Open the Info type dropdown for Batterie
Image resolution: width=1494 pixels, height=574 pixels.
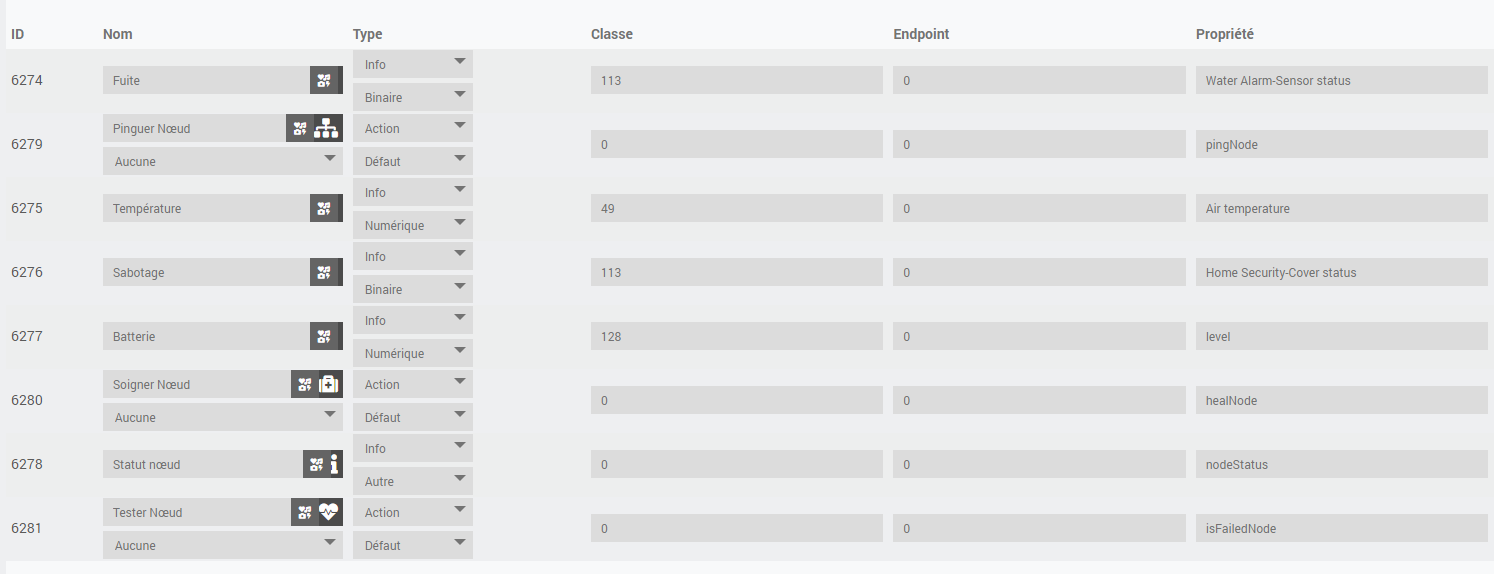coord(413,320)
